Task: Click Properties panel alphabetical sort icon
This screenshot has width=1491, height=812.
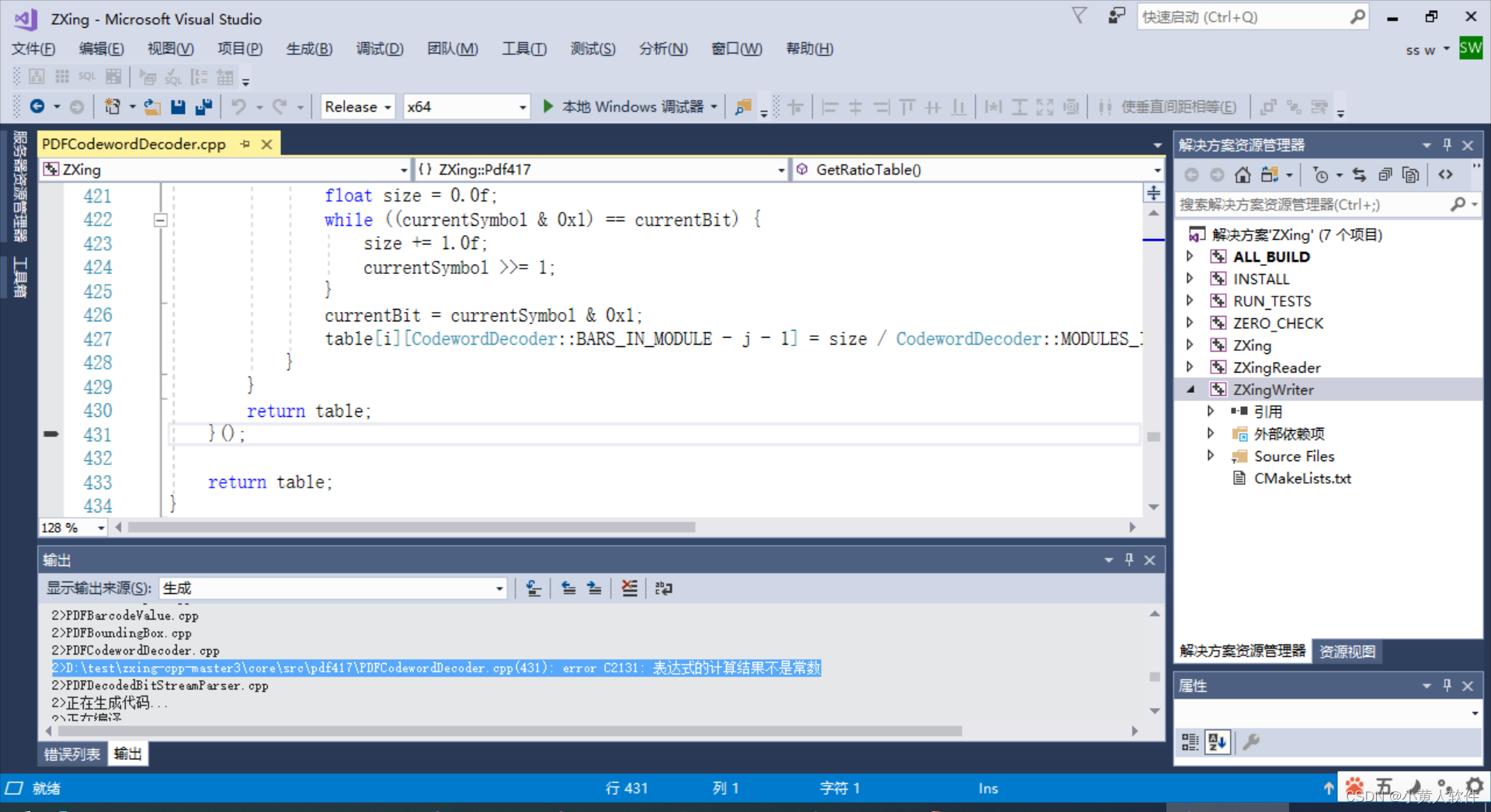Action: point(1217,742)
